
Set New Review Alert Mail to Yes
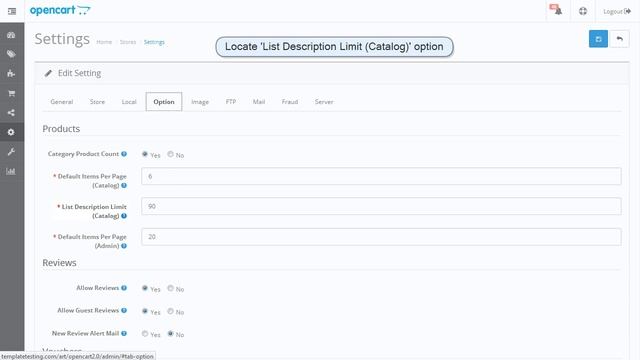coord(145,334)
